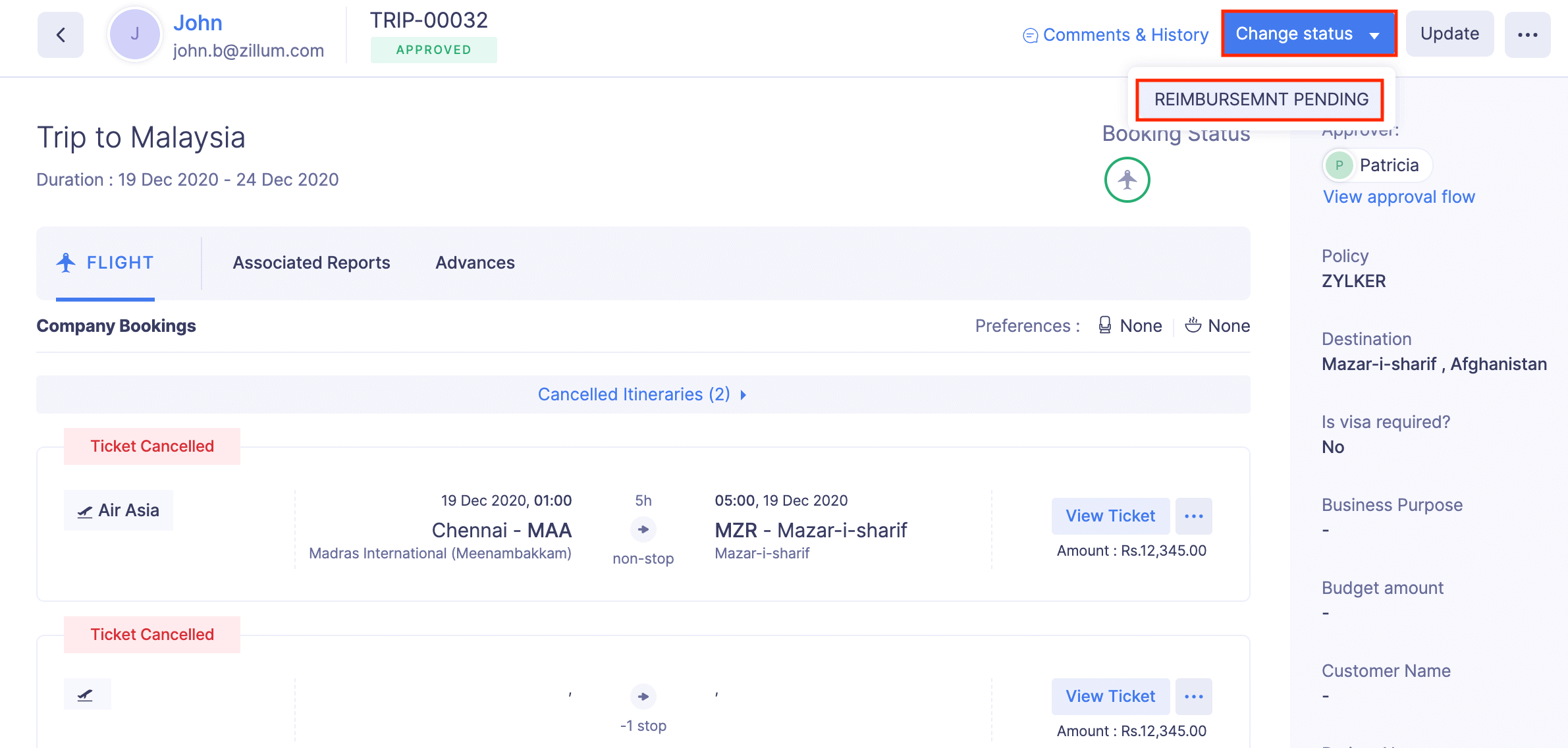
Task: Click the meal preference icon
Action: pos(1193,325)
